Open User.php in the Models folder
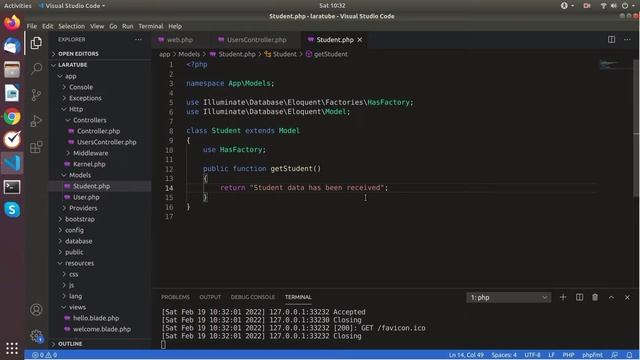640x360 pixels. click(86, 197)
